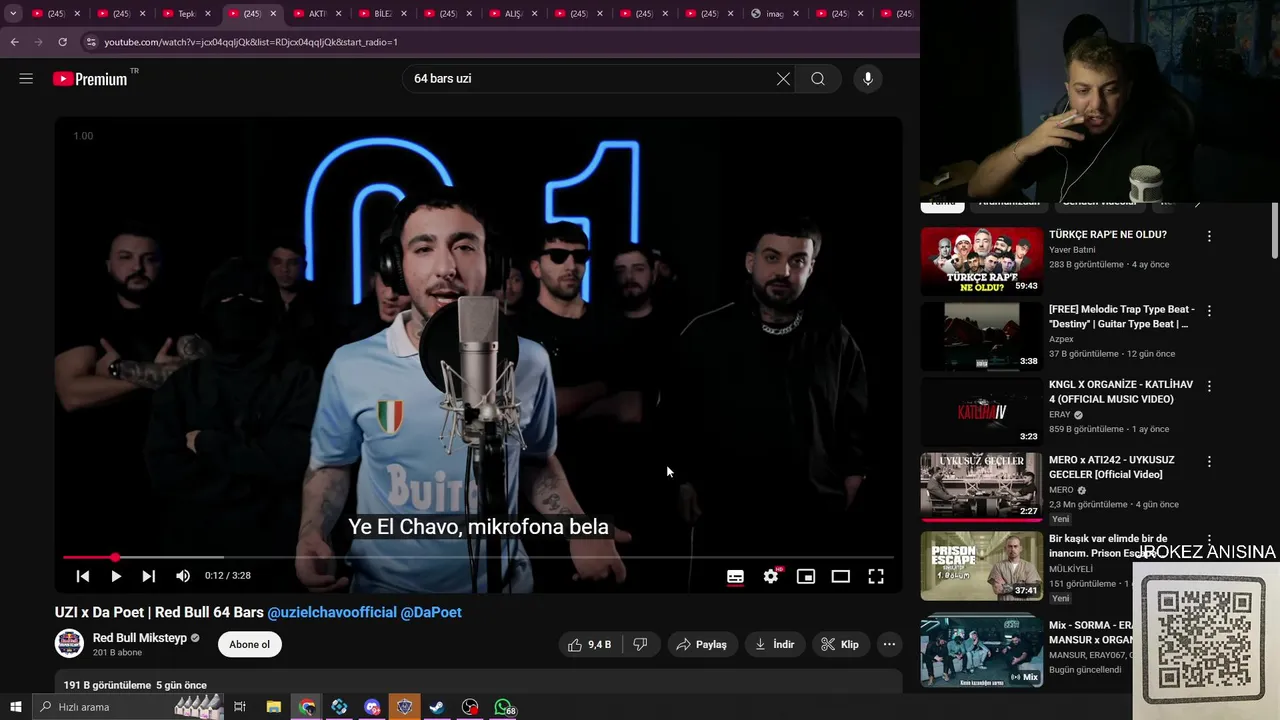Open Red Bull Miksteyp channel name
Screen dimensions: 1280x720
[139, 638]
